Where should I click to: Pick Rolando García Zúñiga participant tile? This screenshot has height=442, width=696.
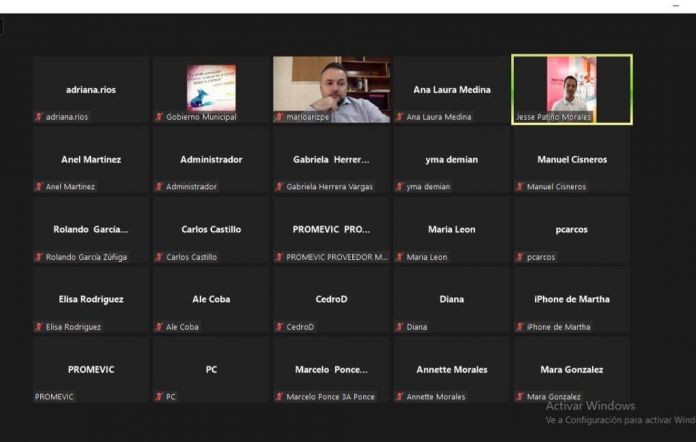[x=91, y=230]
